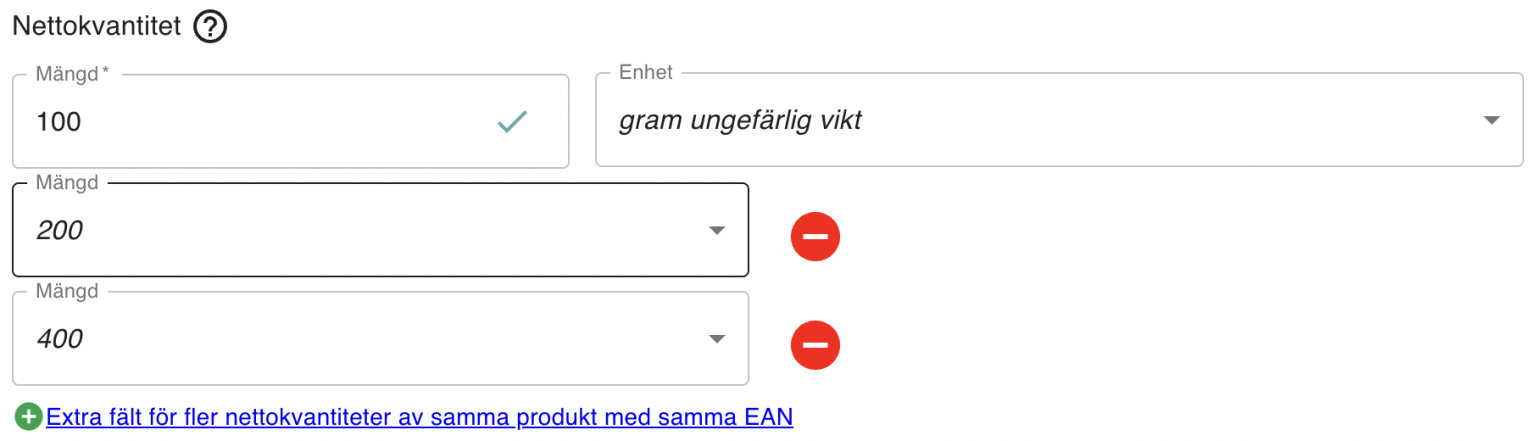Screen dimensions: 1536x441
Task: Click the Enhet field label
Action: (x=646, y=73)
